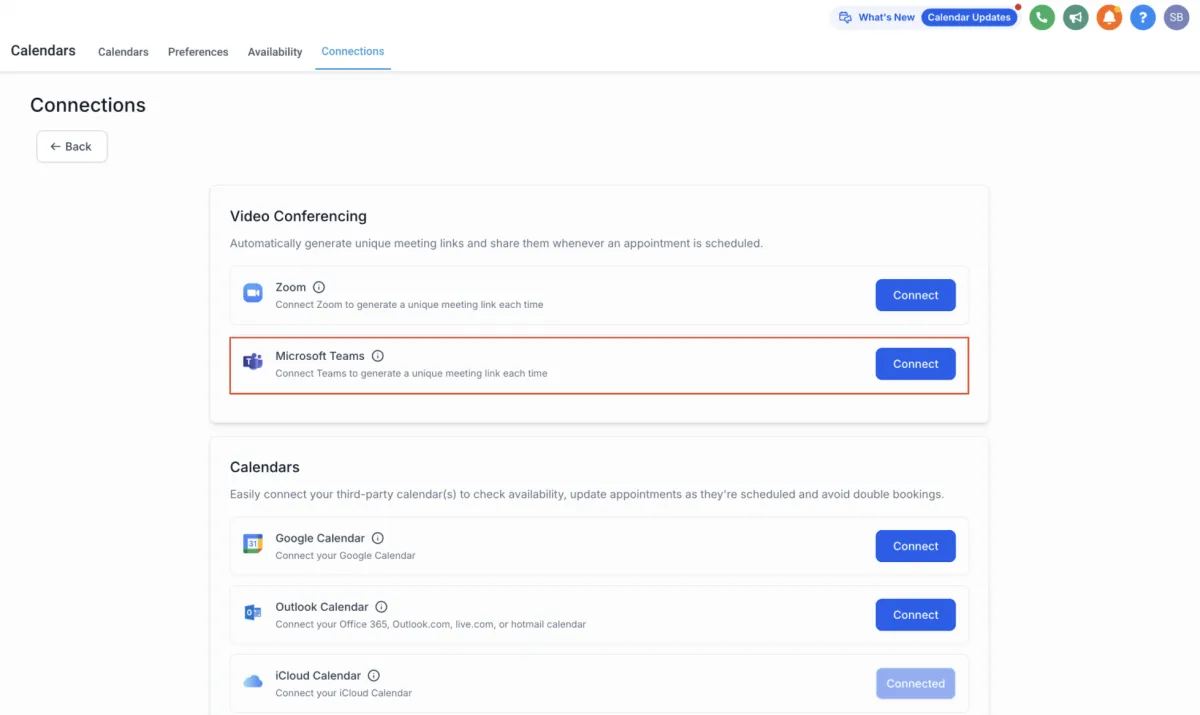Click the iCloud Calendar info icon
Image resolution: width=1200 pixels, height=715 pixels.
(374, 676)
